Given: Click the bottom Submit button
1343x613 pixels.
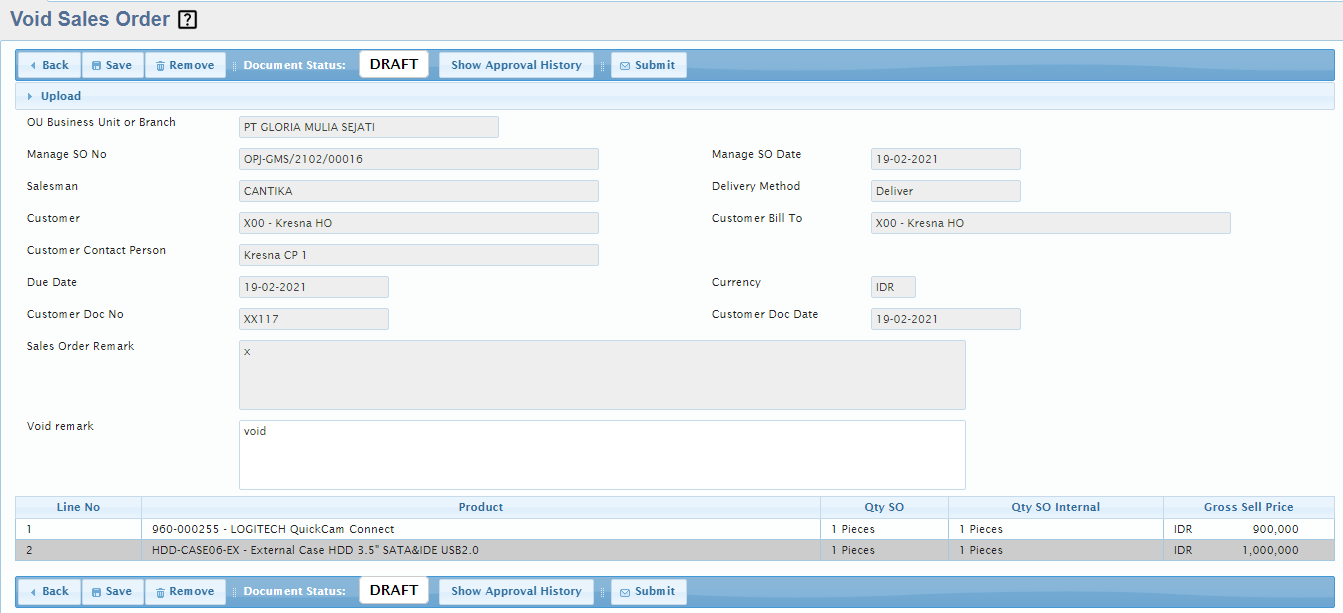Looking at the screenshot, I should click(648, 591).
